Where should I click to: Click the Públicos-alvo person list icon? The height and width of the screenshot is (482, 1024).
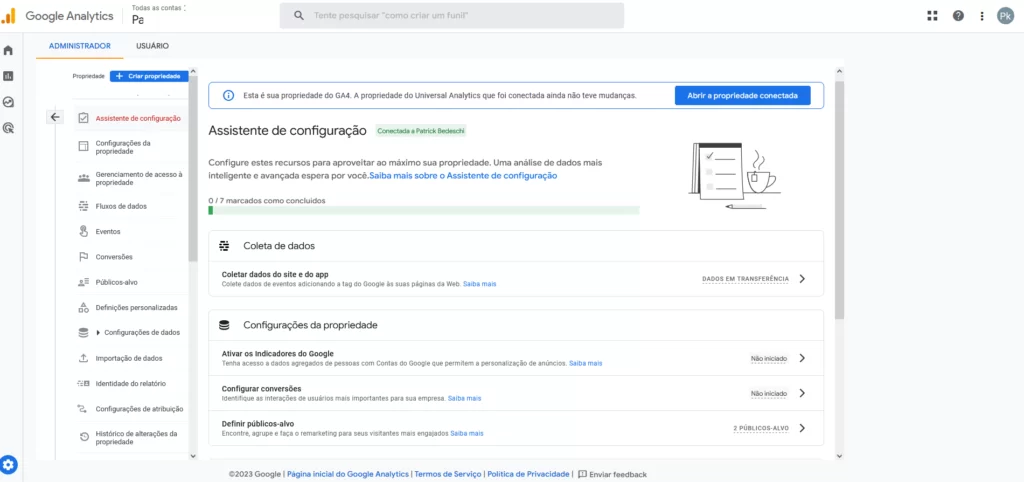point(83,282)
